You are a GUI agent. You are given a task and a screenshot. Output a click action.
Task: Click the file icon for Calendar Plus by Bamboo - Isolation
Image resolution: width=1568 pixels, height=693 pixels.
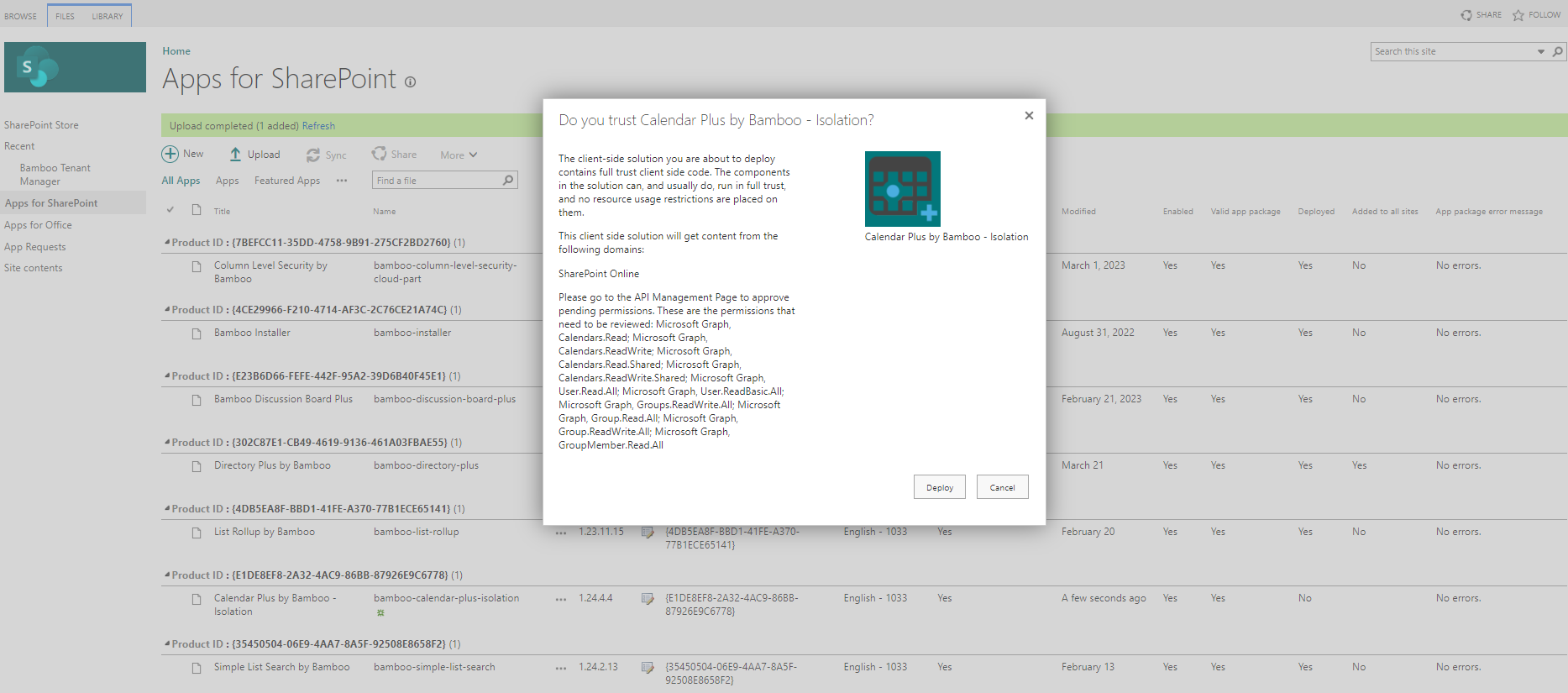click(197, 600)
